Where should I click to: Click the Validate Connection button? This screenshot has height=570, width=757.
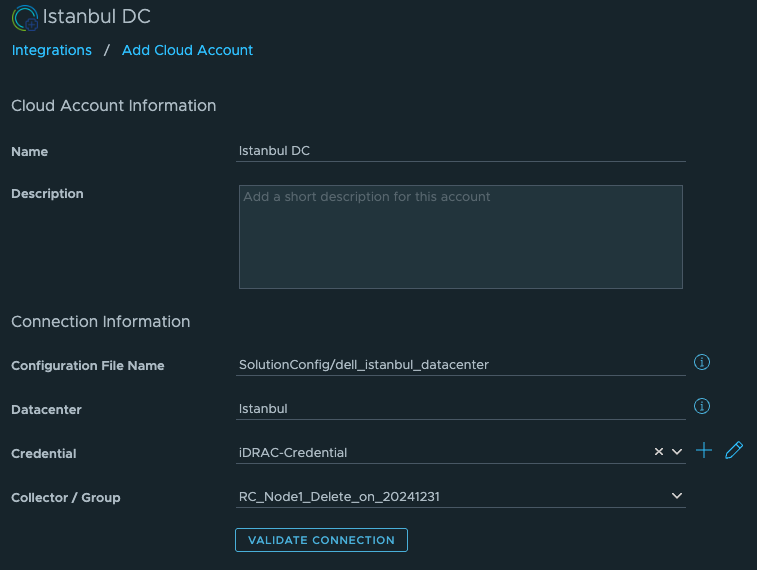[322, 540]
